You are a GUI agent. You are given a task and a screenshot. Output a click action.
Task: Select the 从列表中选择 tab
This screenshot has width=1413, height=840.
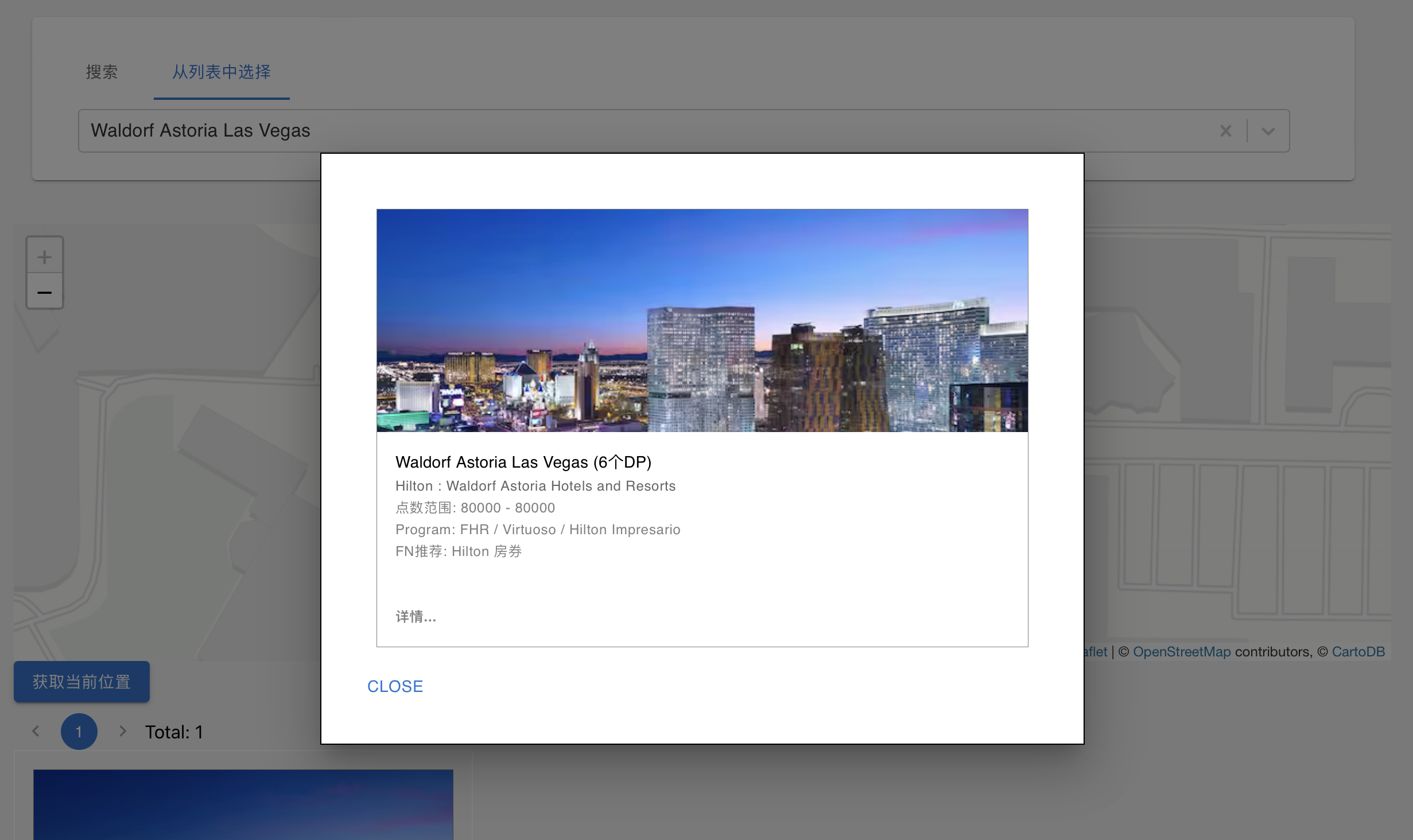tap(222, 72)
